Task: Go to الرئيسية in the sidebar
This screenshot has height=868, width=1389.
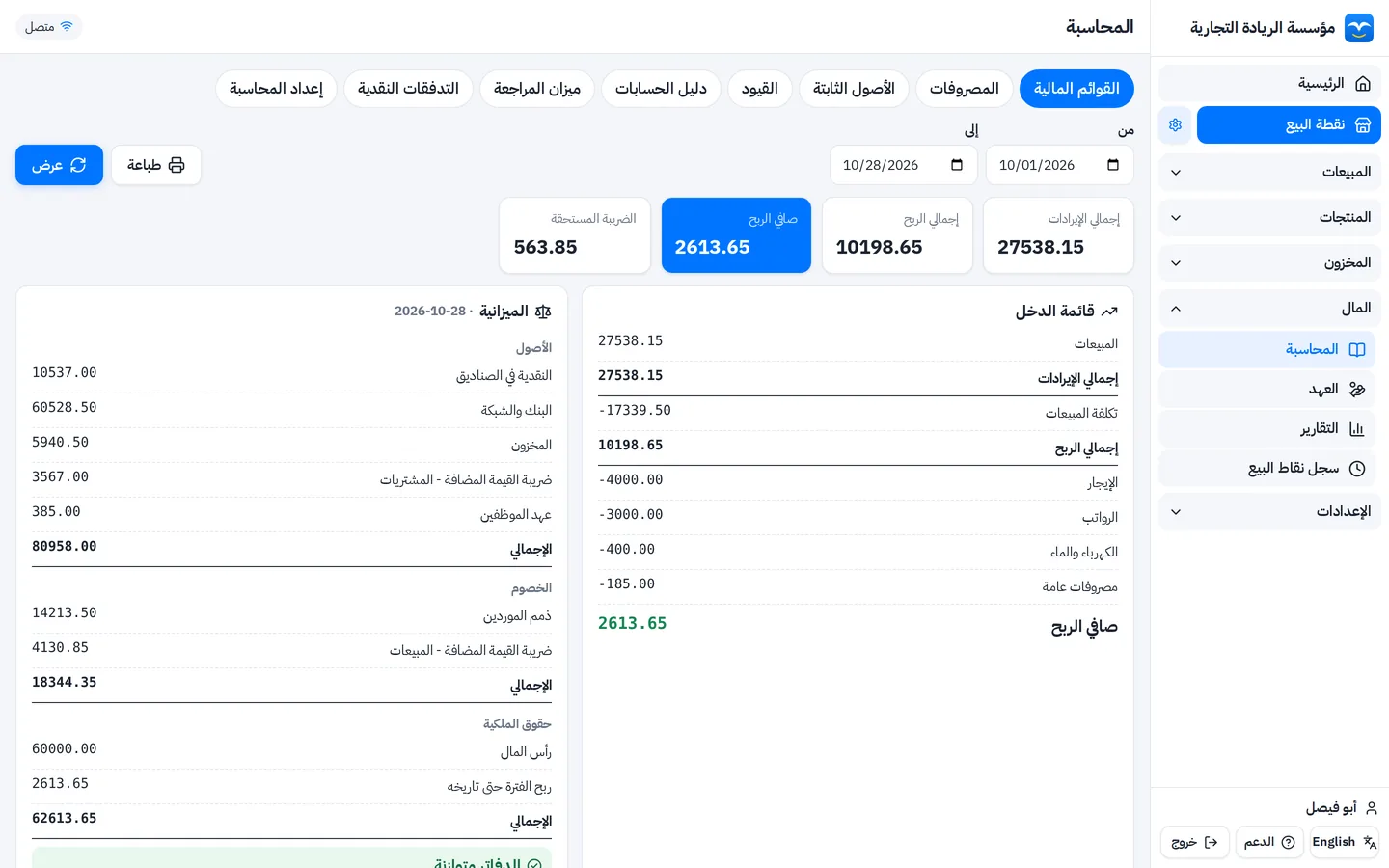Action: (1269, 84)
